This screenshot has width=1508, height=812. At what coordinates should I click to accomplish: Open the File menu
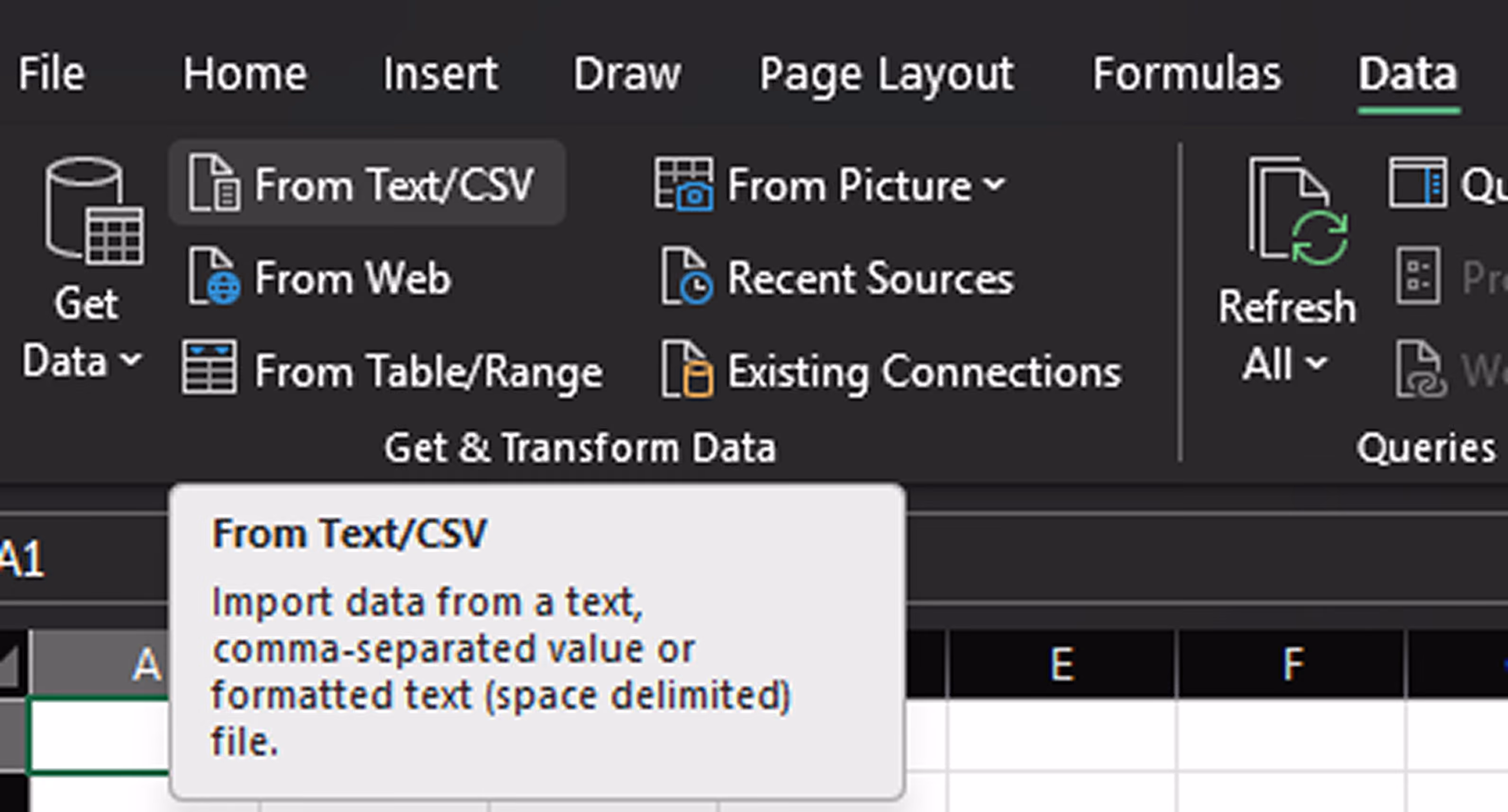pyautogui.click(x=52, y=74)
